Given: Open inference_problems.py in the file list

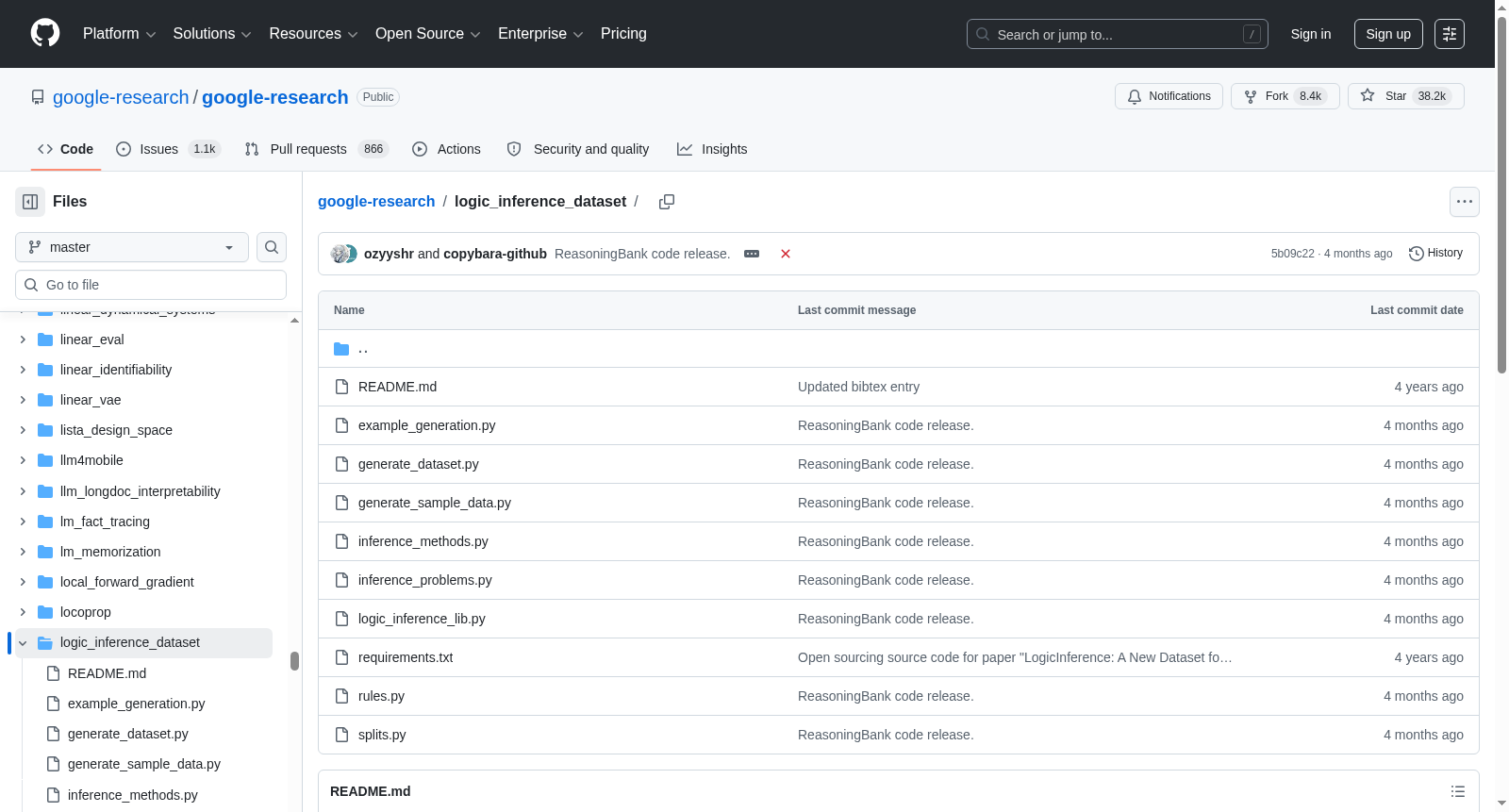Looking at the screenshot, I should pos(424,580).
